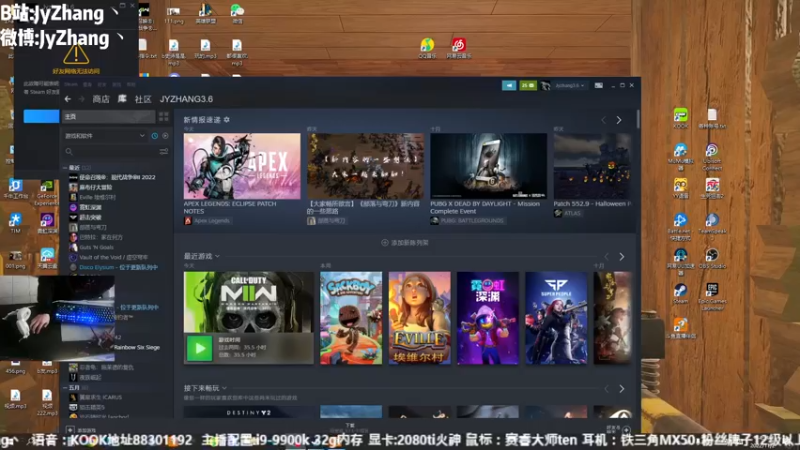The image size is (800, 450).
Task: Switch to Big Picture mode icon
Action: point(599,85)
